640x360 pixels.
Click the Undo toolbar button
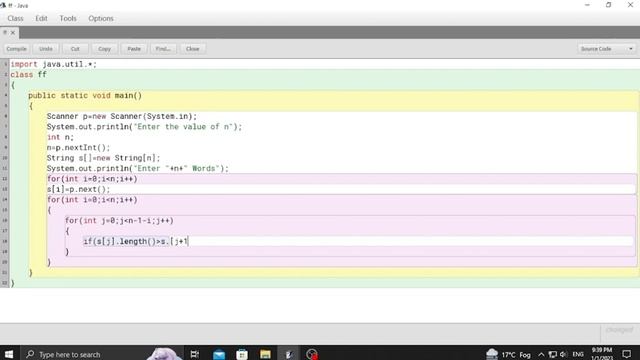point(46,49)
